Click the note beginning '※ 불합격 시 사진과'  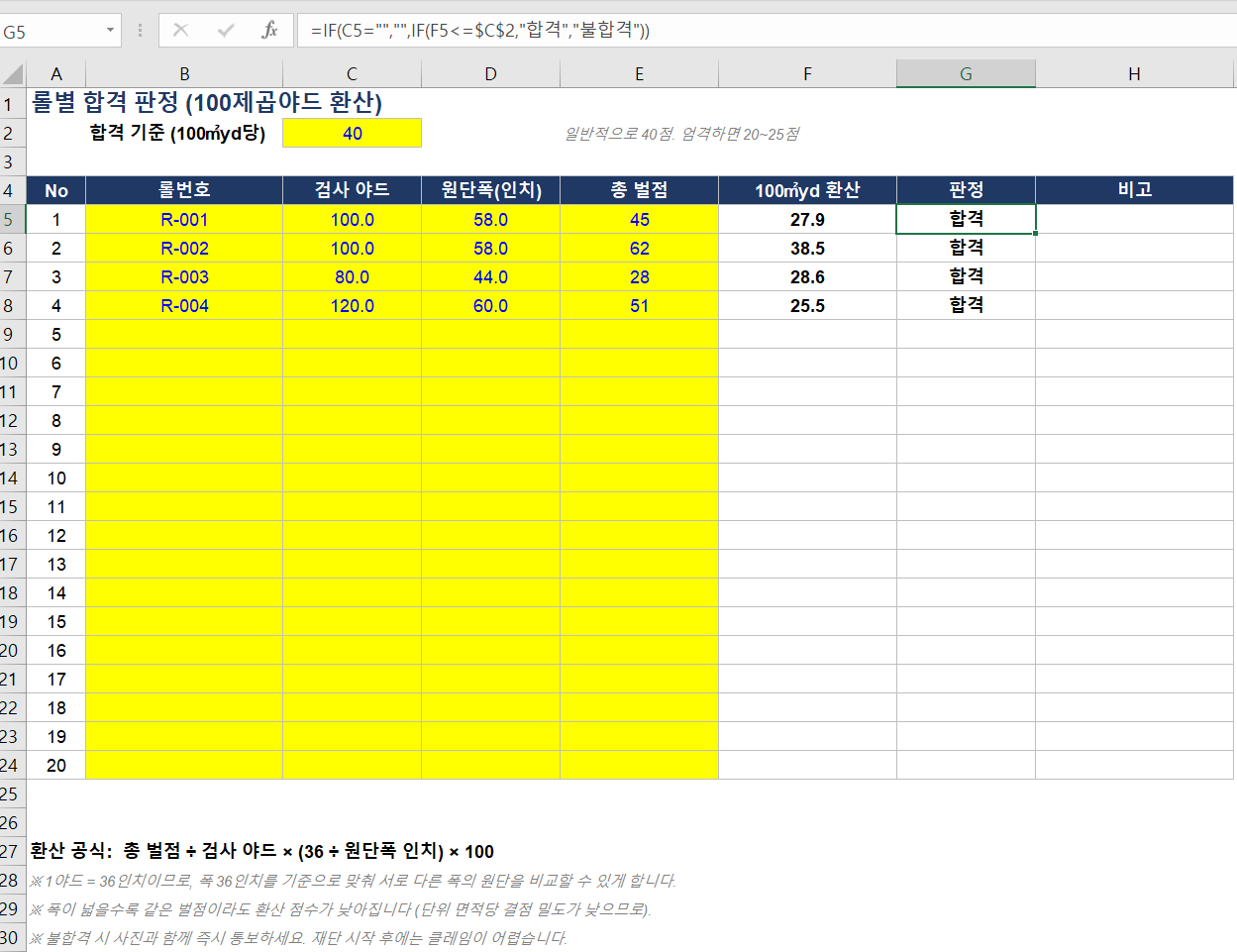point(298,938)
